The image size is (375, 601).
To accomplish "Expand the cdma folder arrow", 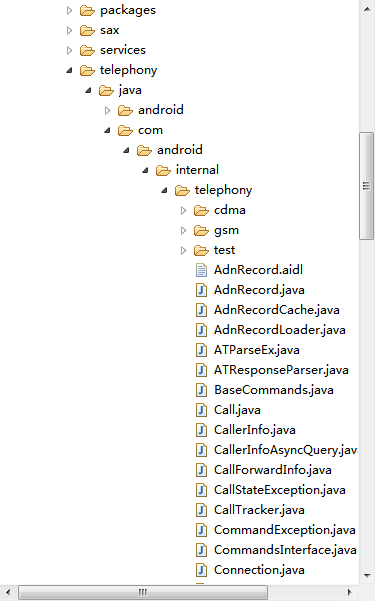I will 183,210.
